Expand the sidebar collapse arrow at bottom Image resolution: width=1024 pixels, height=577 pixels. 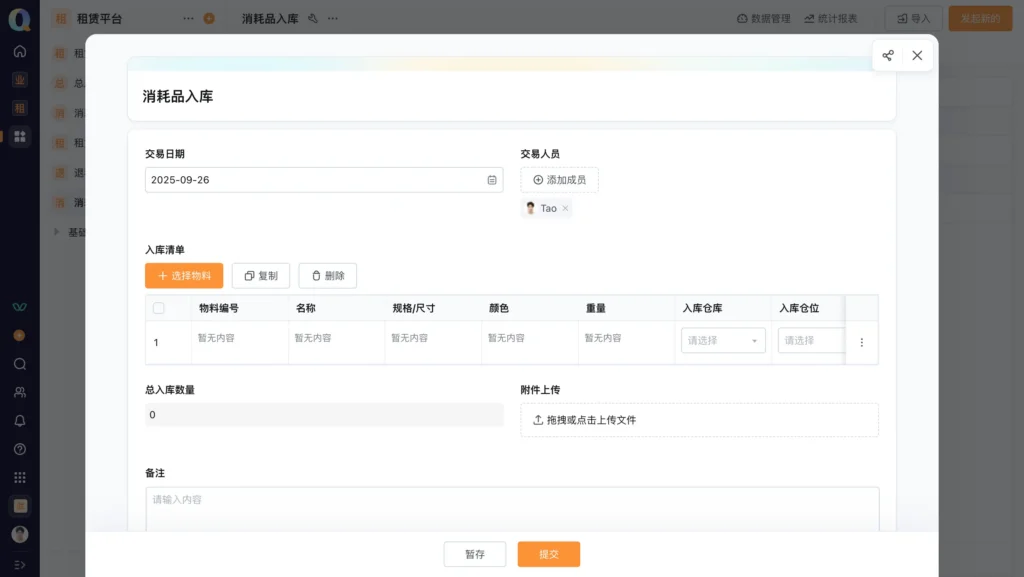20,564
